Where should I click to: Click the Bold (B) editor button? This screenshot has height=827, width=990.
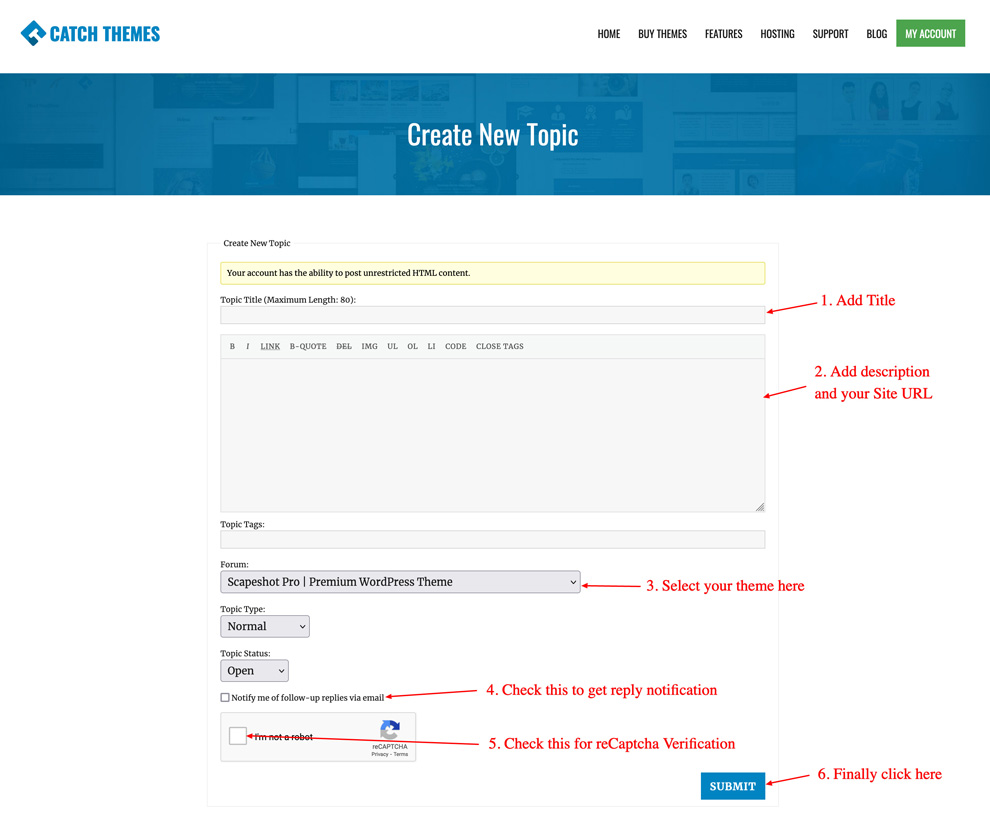tap(232, 346)
